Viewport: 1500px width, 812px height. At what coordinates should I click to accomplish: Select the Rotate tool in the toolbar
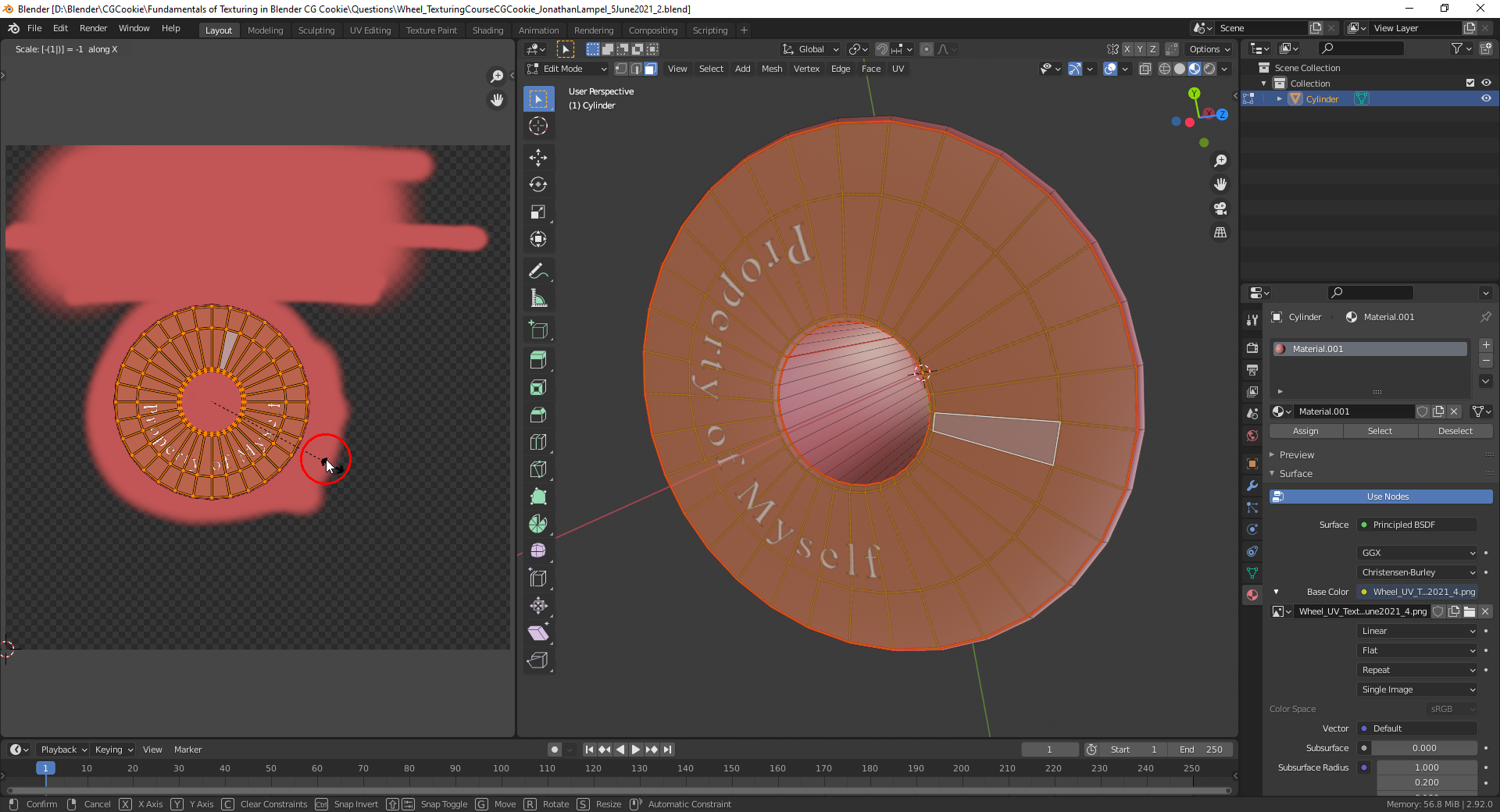click(538, 184)
